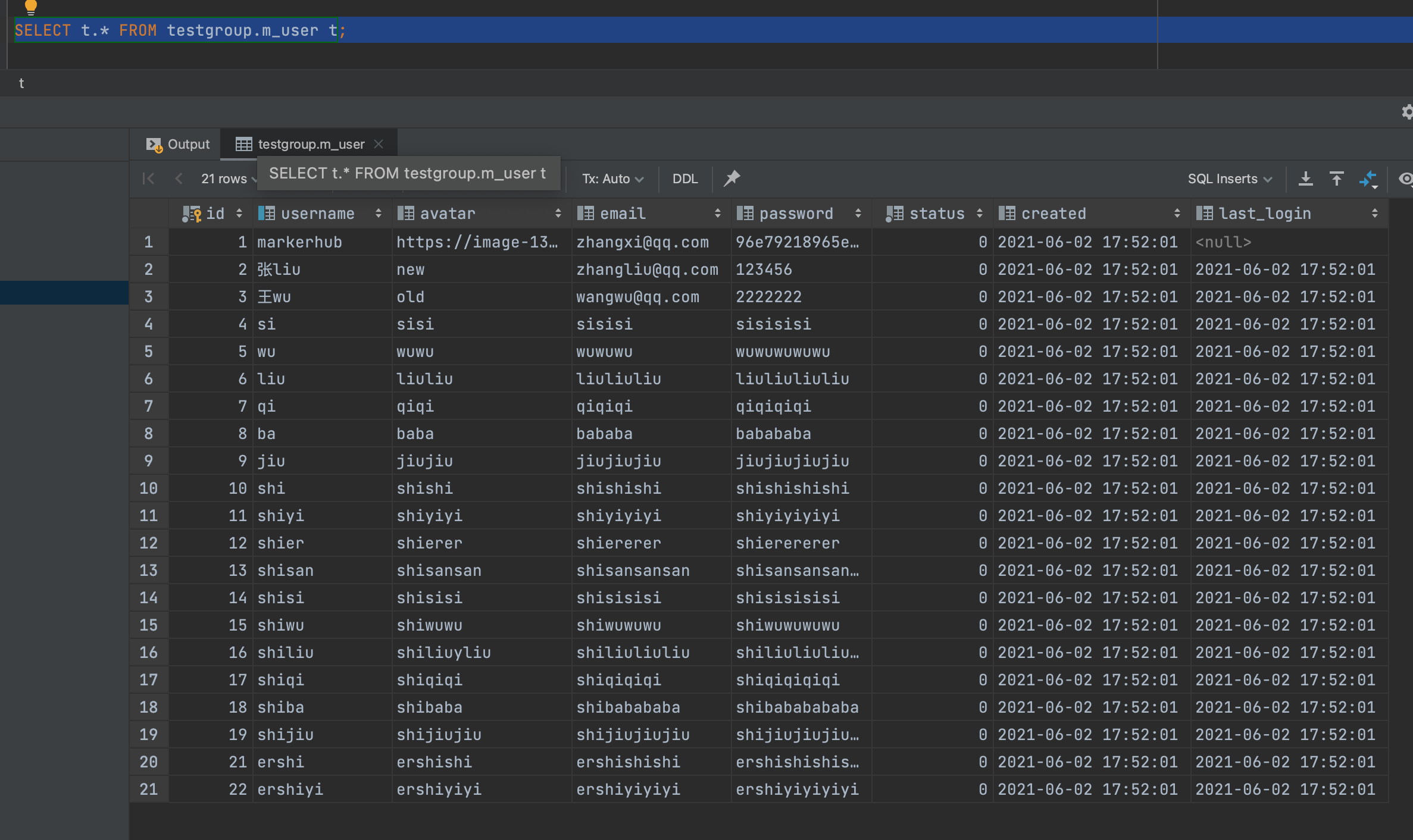Select the liuliuliu email cell
Viewport: 1413px width, 840px height.
tap(651, 379)
